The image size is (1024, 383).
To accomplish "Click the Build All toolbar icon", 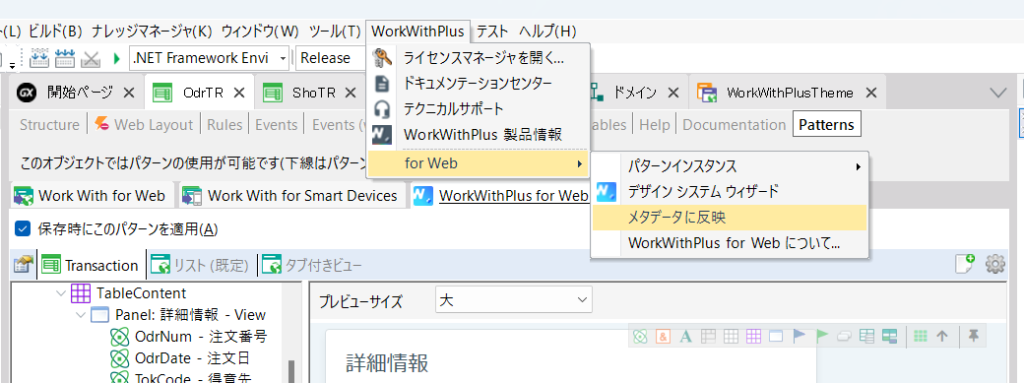I will click(40, 58).
